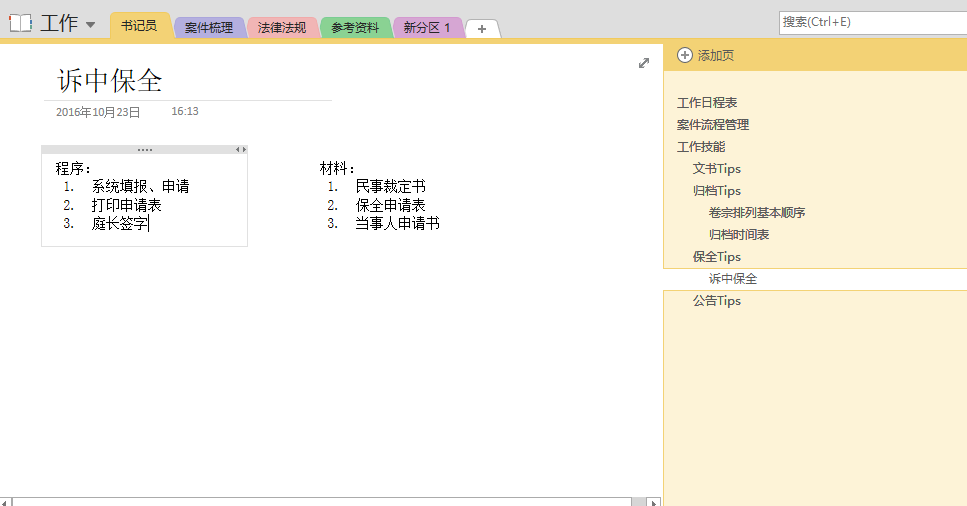Click the page date 2016年10月23日
Image resolution: width=967 pixels, height=506 pixels.
tap(98, 112)
